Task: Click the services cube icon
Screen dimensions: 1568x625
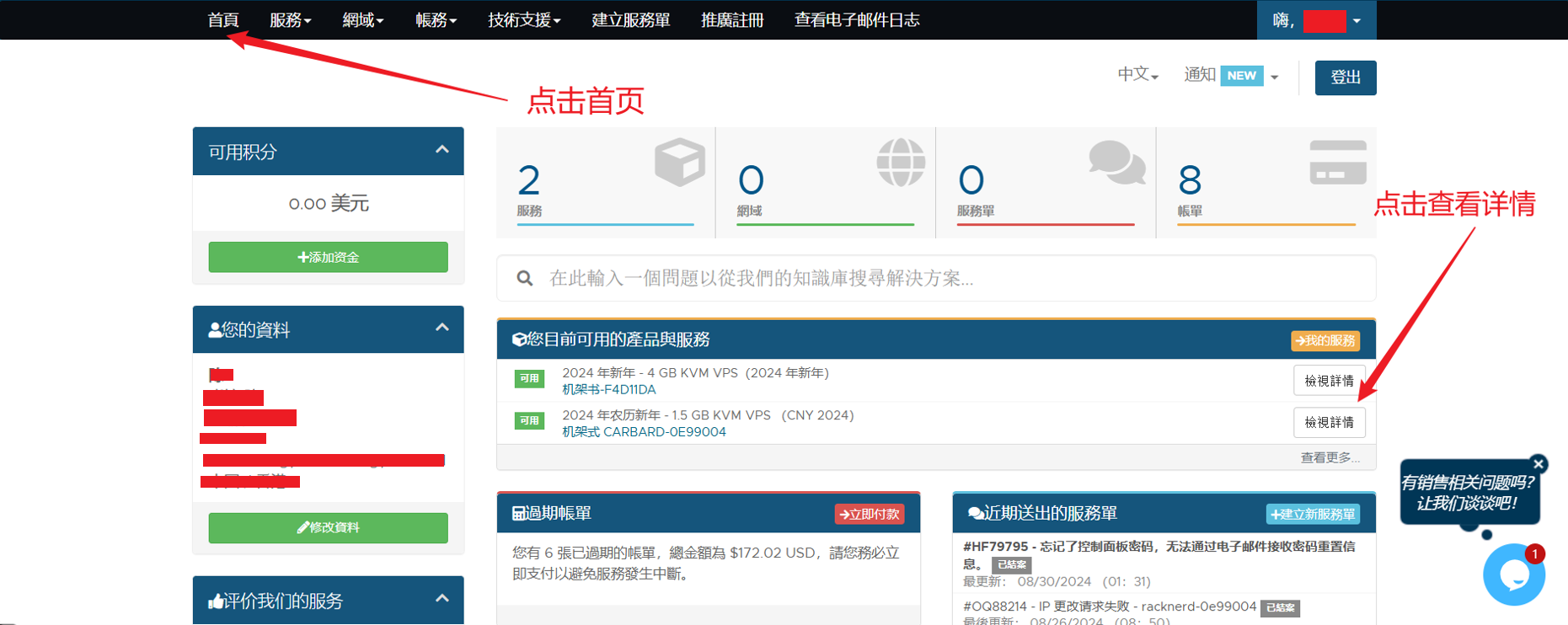Action: (x=679, y=162)
